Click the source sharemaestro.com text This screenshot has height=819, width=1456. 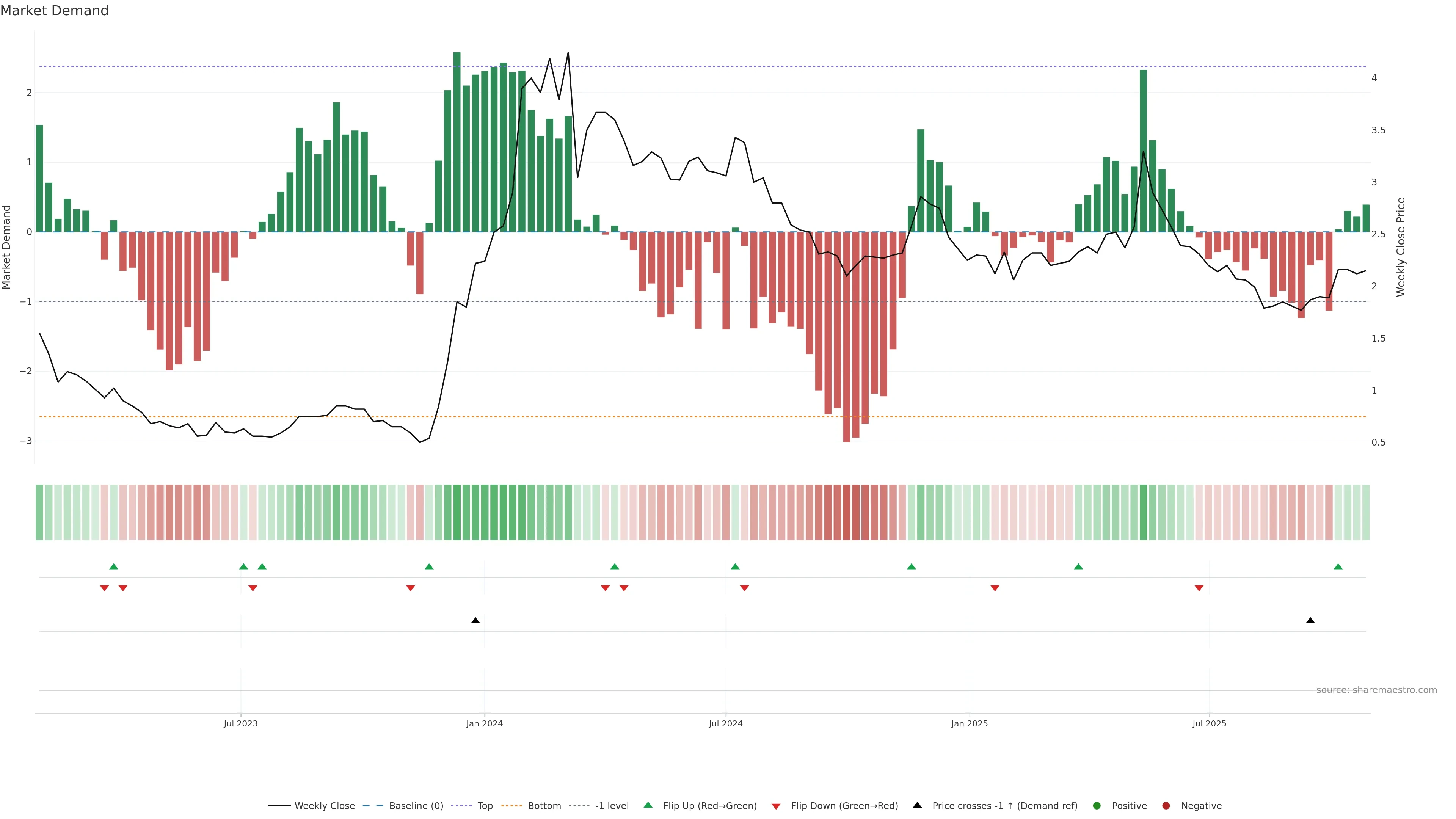(x=1376, y=690)
